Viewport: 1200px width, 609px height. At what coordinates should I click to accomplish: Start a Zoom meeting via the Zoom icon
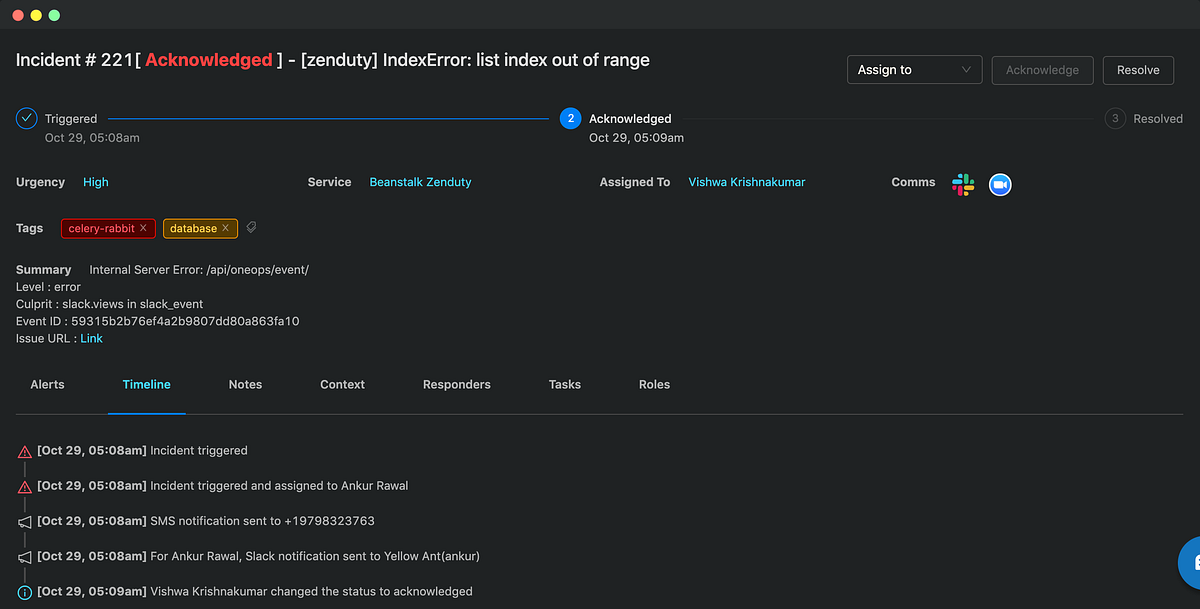[x=999, y=184]
